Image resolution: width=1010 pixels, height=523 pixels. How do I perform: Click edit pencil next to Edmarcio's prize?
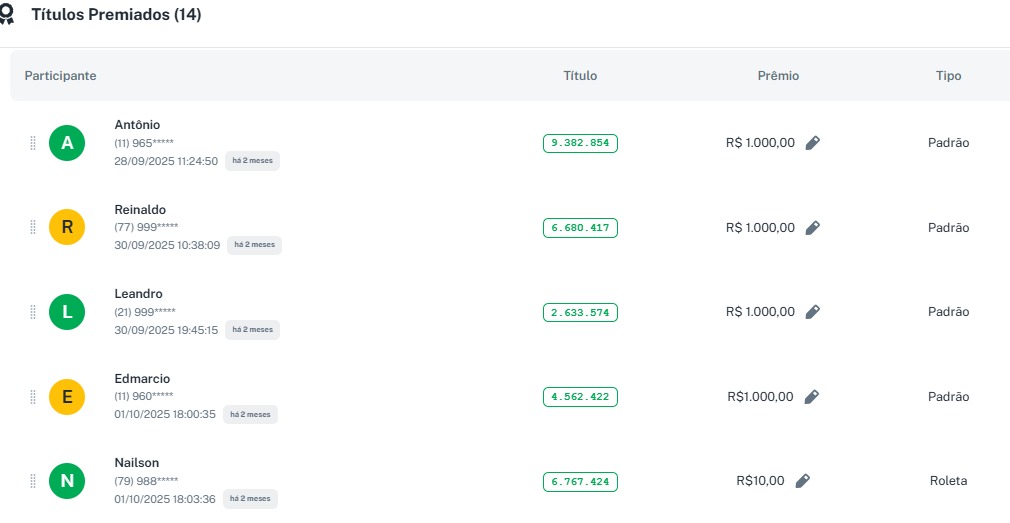coord(812,397)
